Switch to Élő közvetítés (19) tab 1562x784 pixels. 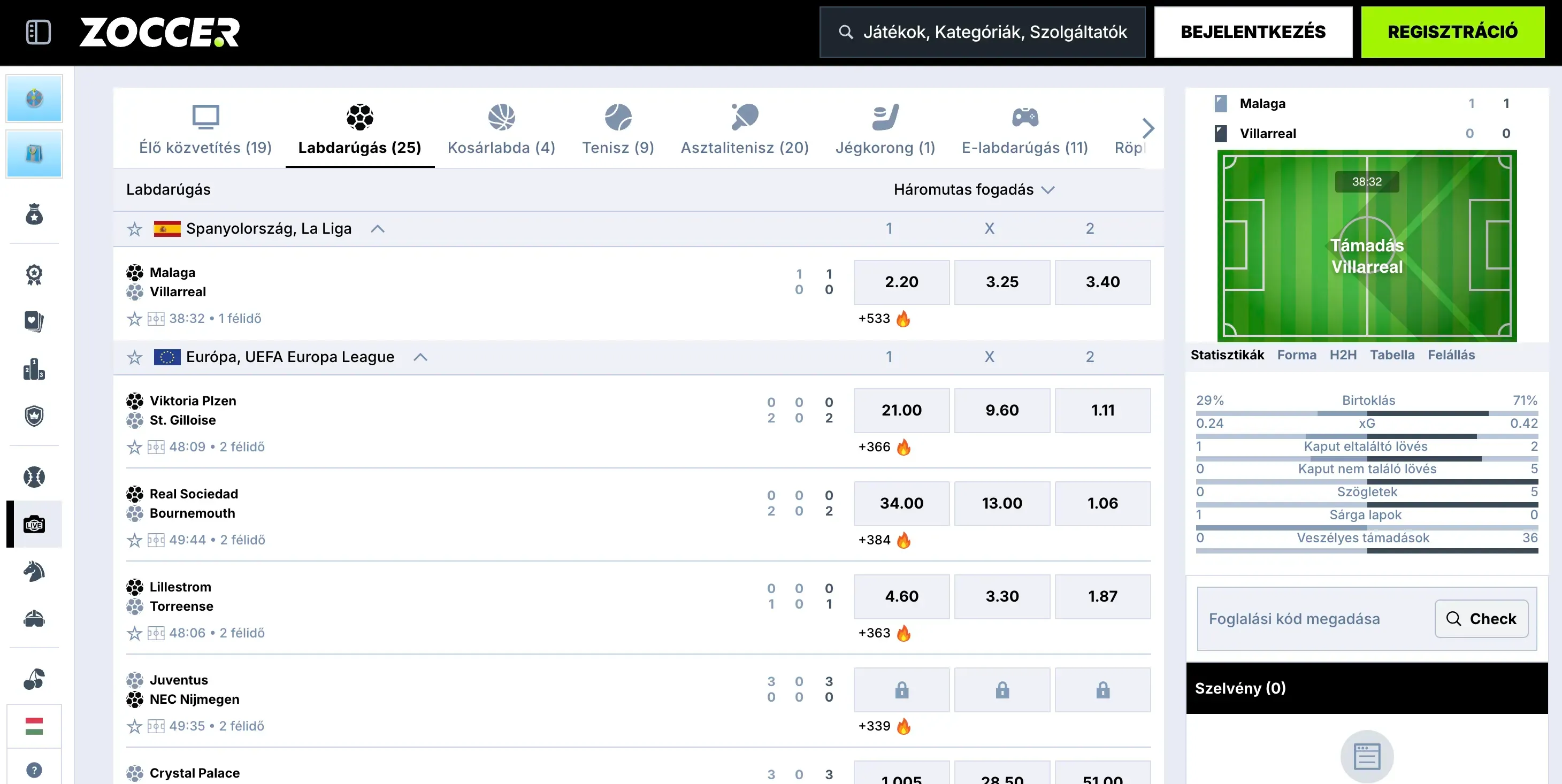click(x=205, y=129)
